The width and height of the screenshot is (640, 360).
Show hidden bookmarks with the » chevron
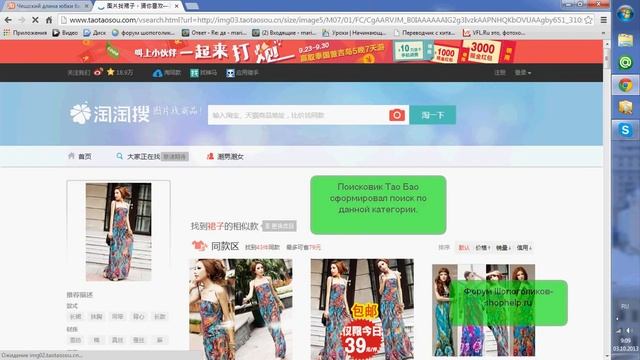click(603, 33)
